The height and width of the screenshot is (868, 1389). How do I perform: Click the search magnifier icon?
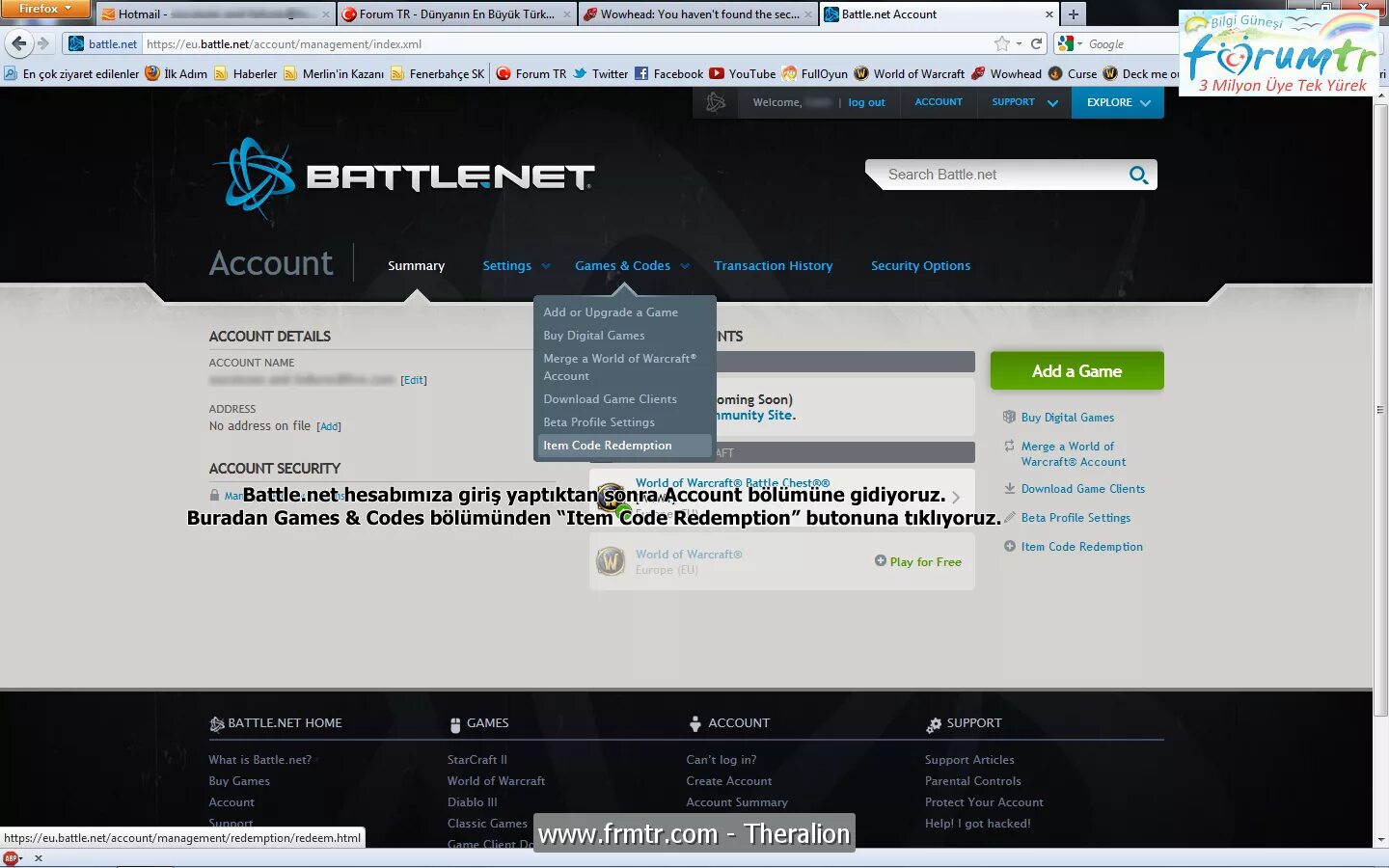(x=1138, y=175)
